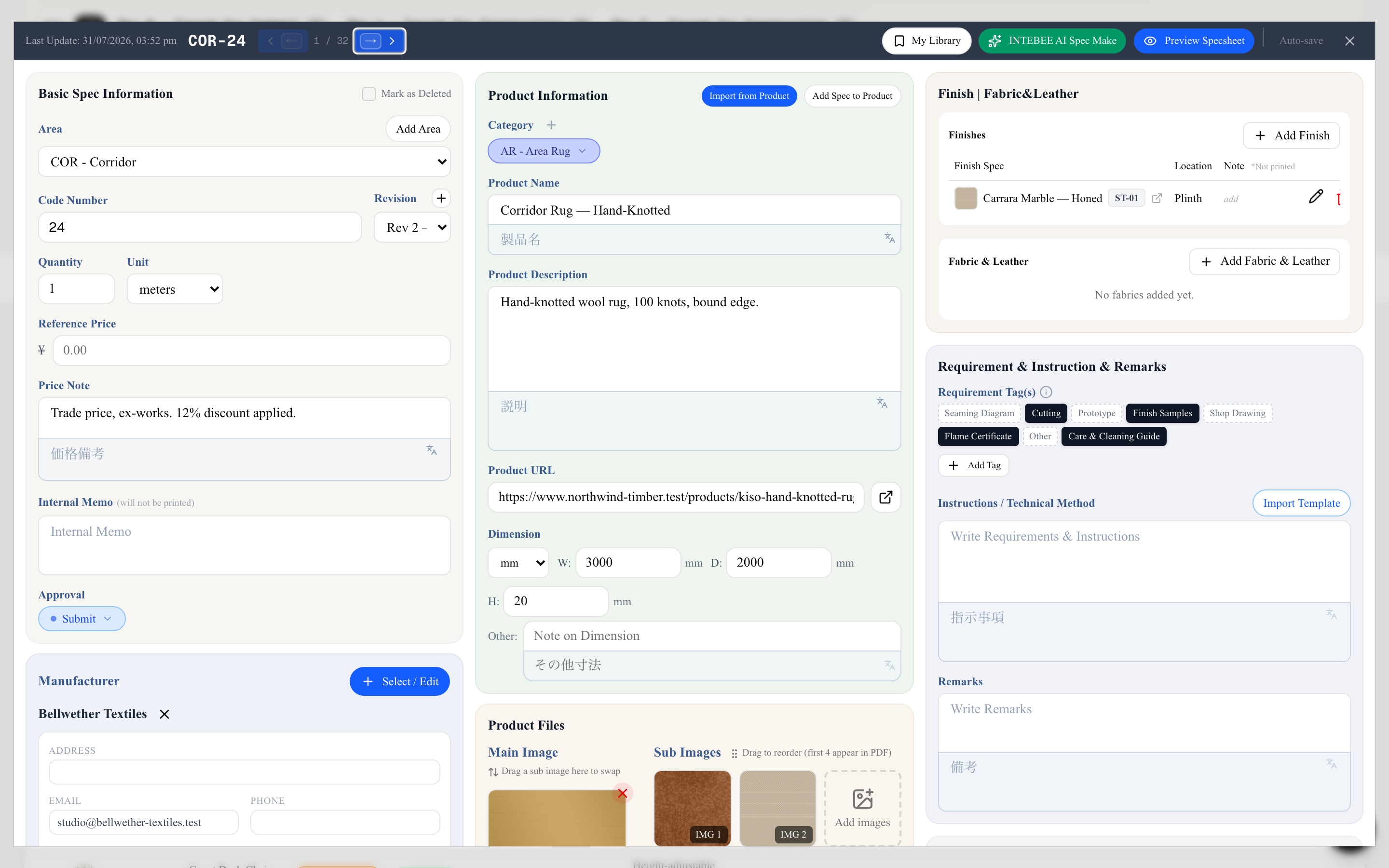
Task: Remove the main image with red X
Action: click(622, 793)
